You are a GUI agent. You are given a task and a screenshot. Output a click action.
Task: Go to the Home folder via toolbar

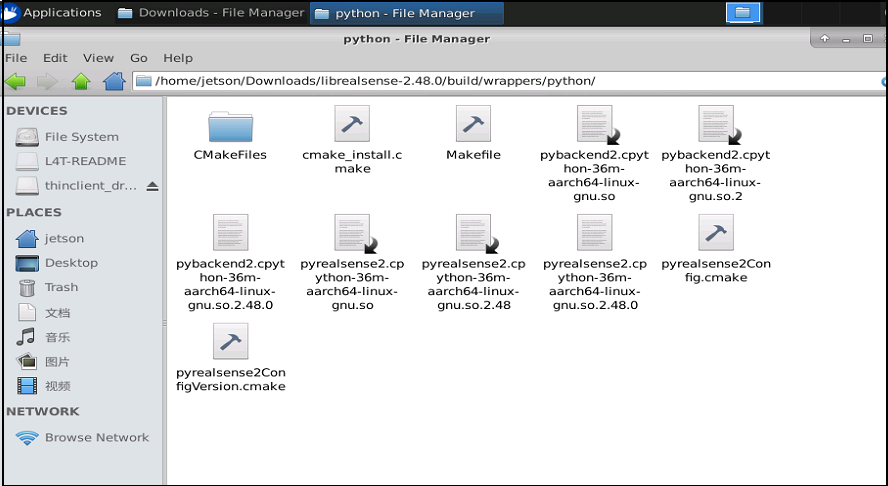[114, 82]
